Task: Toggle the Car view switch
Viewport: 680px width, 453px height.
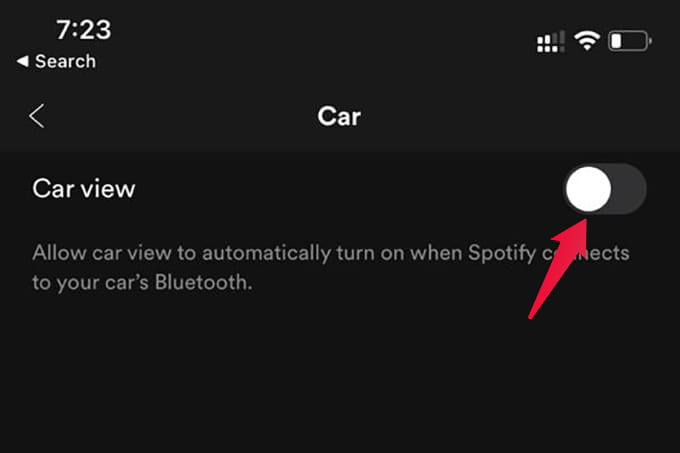Action: (605, 189)
